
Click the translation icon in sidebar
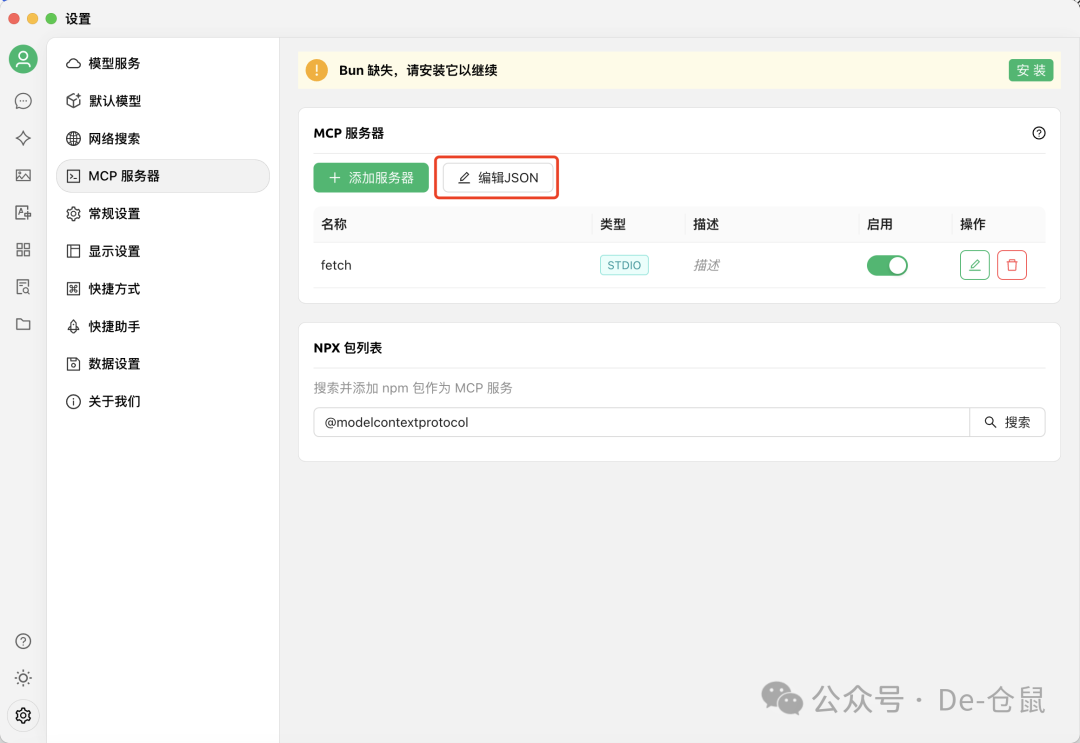coord(23,212)
